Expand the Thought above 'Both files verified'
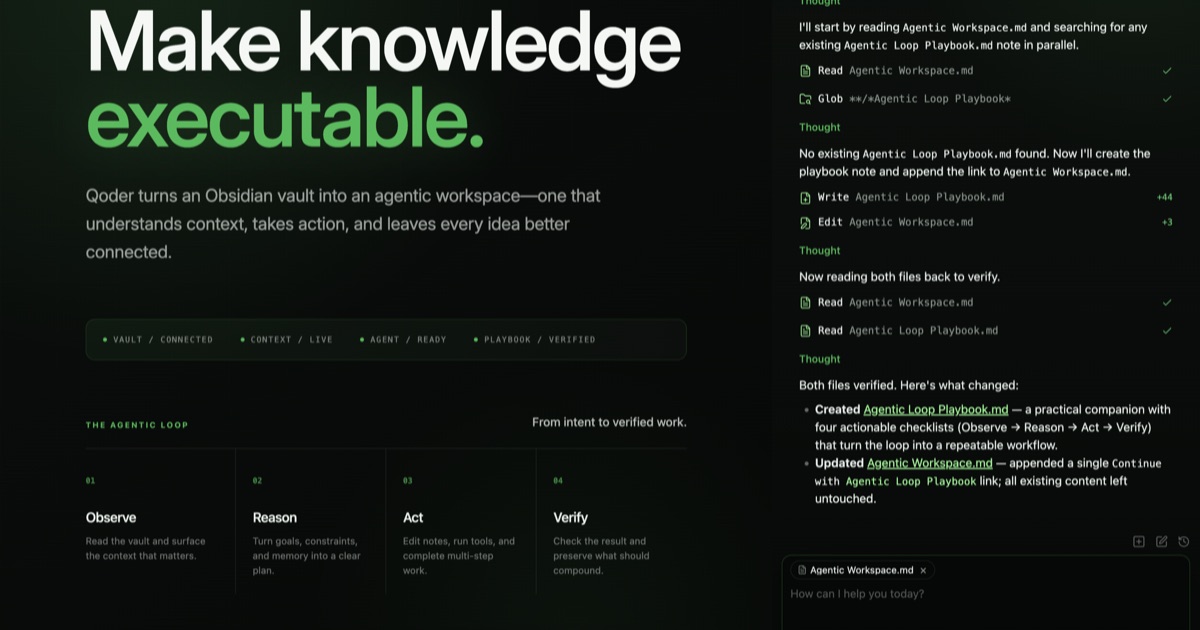 click(819, 359)
